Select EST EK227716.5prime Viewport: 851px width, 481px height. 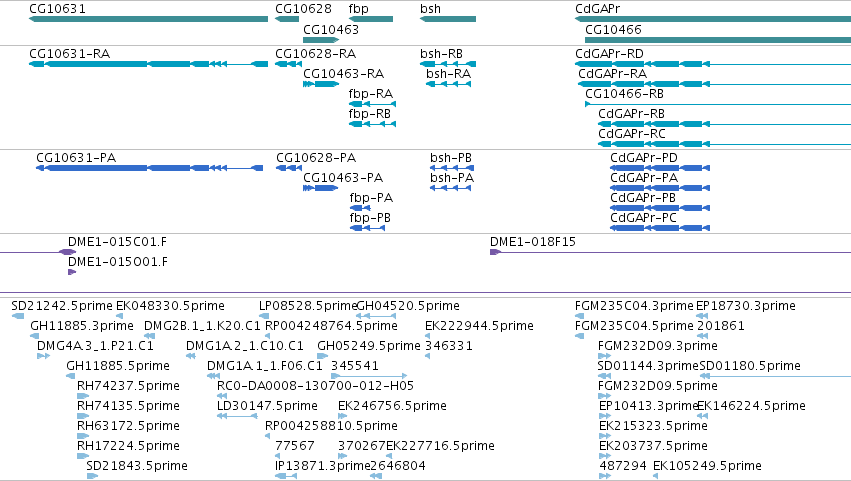click(x=389, y=456)
